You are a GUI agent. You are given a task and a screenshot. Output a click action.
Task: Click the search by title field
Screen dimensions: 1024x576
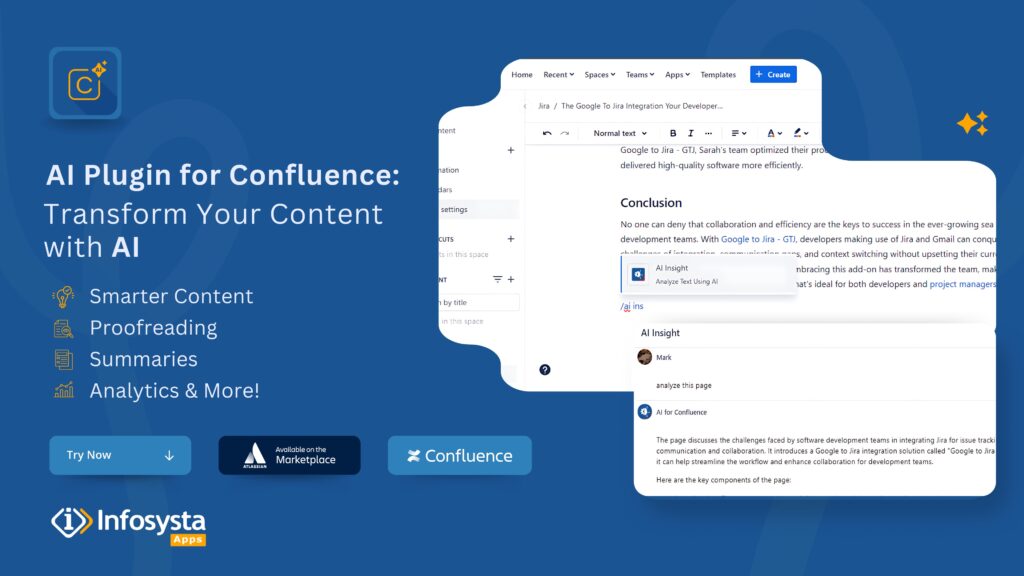(x=480, y=302)
